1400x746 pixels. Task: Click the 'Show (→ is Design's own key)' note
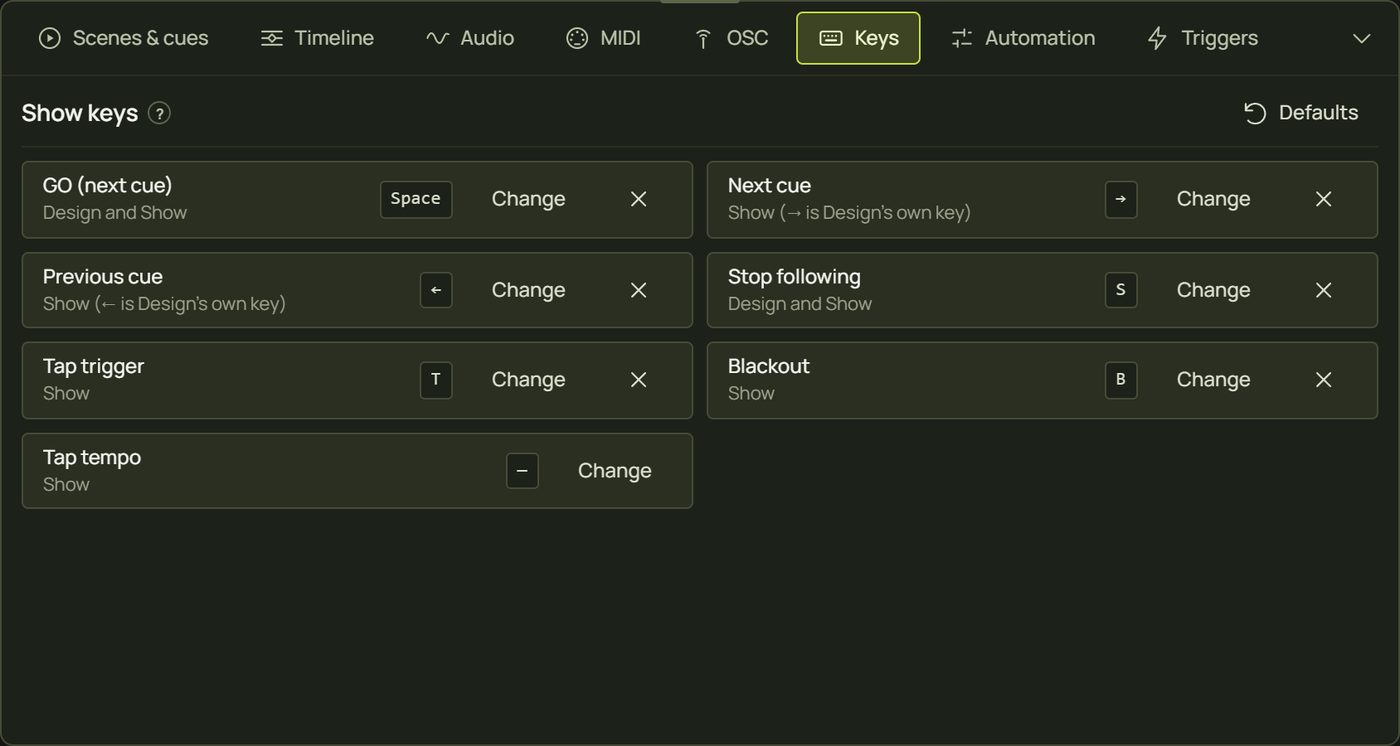[x=849, y=213]
